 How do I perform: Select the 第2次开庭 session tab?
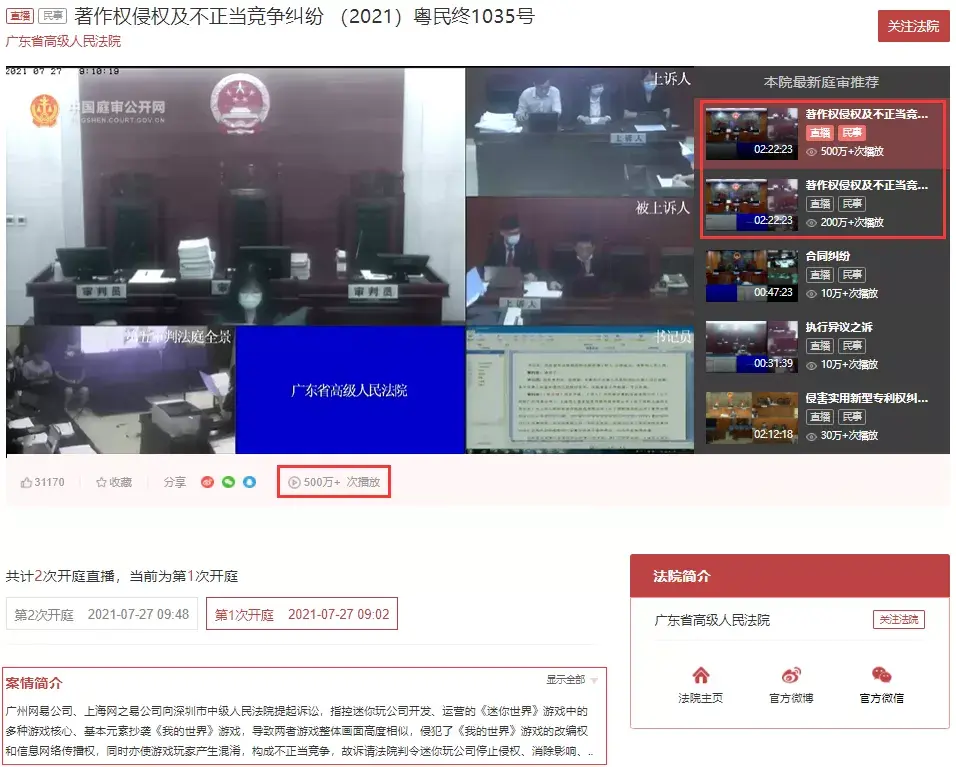pos(102,614)
